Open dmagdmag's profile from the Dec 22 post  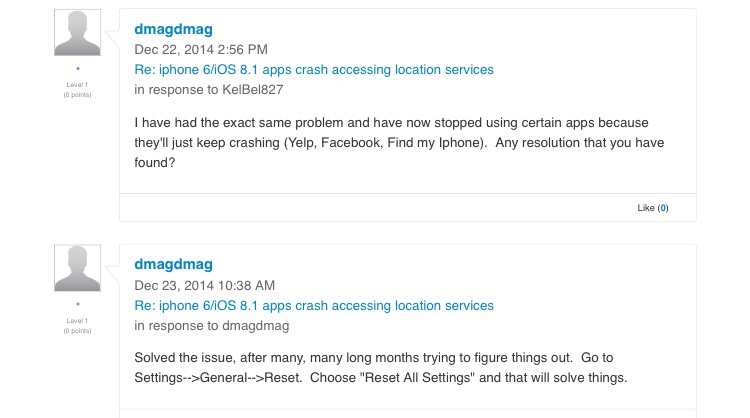(173, 29)
